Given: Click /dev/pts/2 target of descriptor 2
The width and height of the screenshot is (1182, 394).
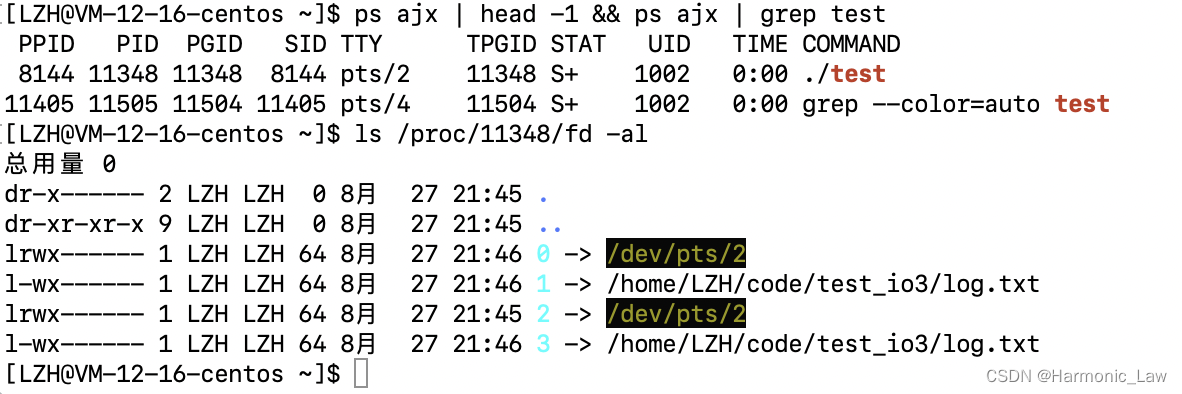Looking at the screenshot, I should pyautogui.click(x=676, y=314).
